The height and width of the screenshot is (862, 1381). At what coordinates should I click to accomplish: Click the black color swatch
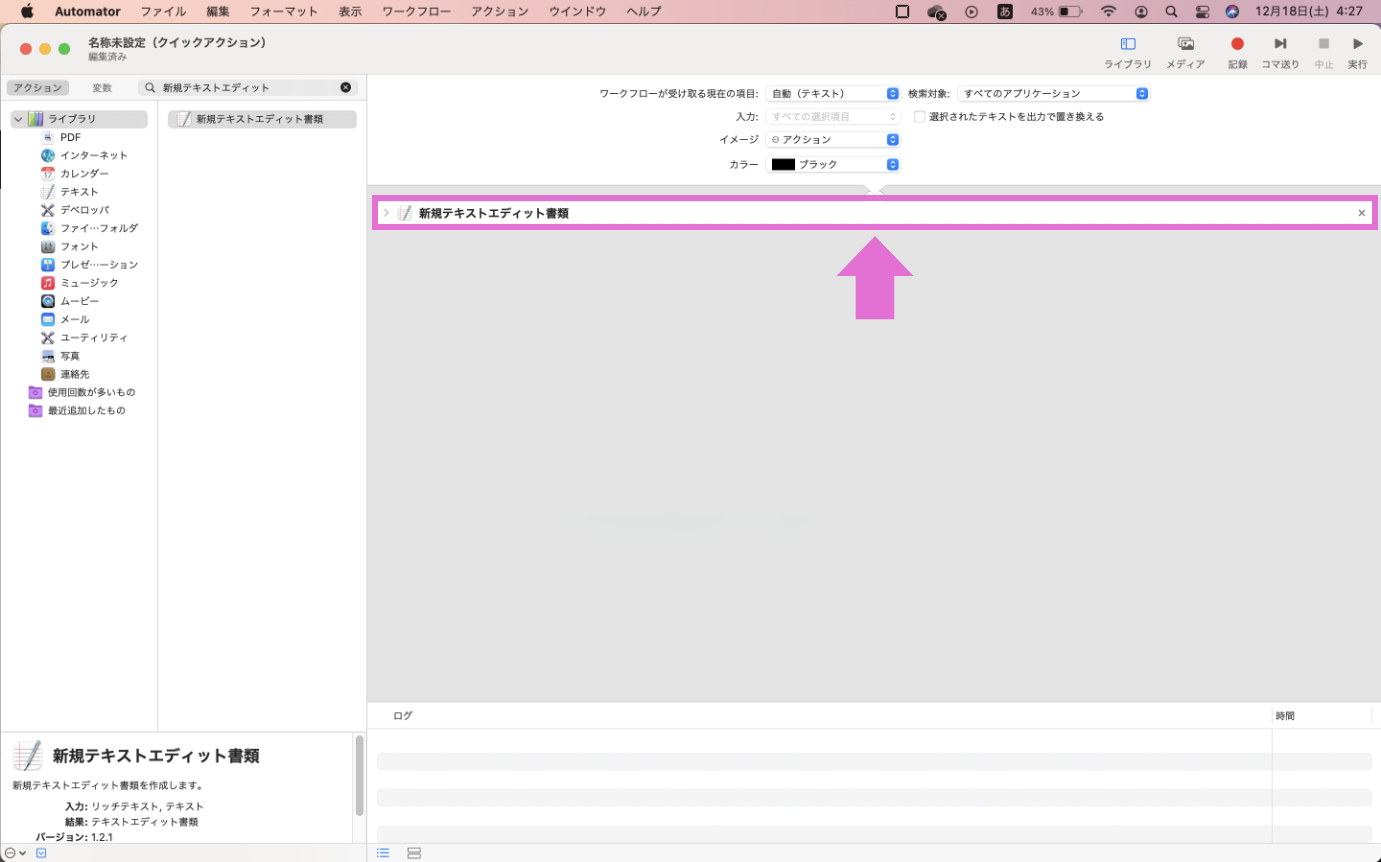pyautogui.click(x=783, y=164)
